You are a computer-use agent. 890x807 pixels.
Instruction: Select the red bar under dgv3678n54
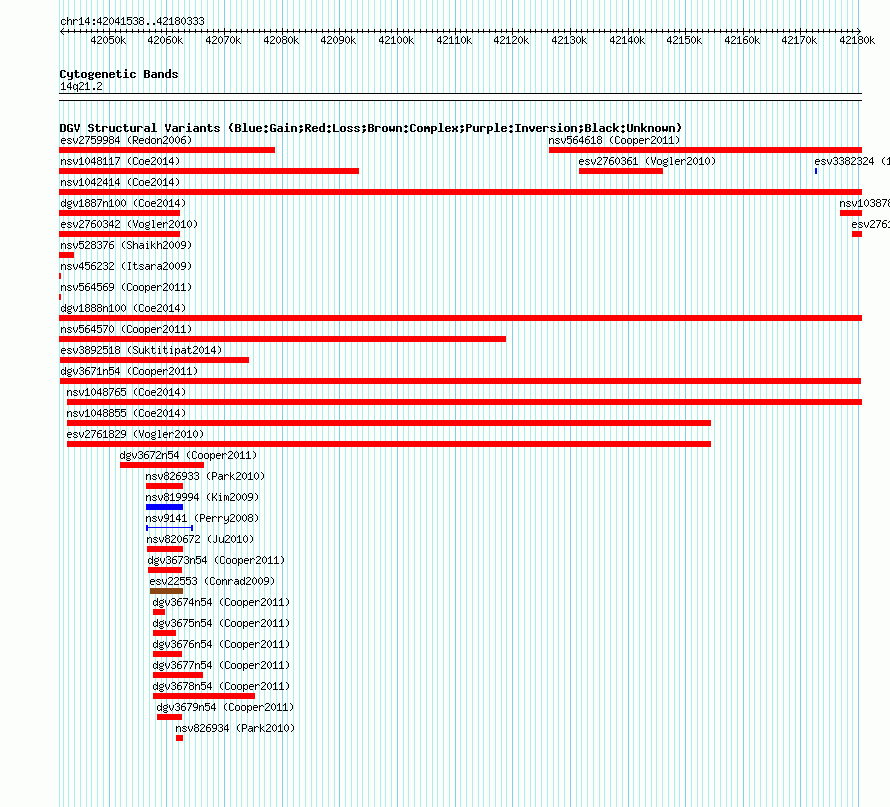204,696
